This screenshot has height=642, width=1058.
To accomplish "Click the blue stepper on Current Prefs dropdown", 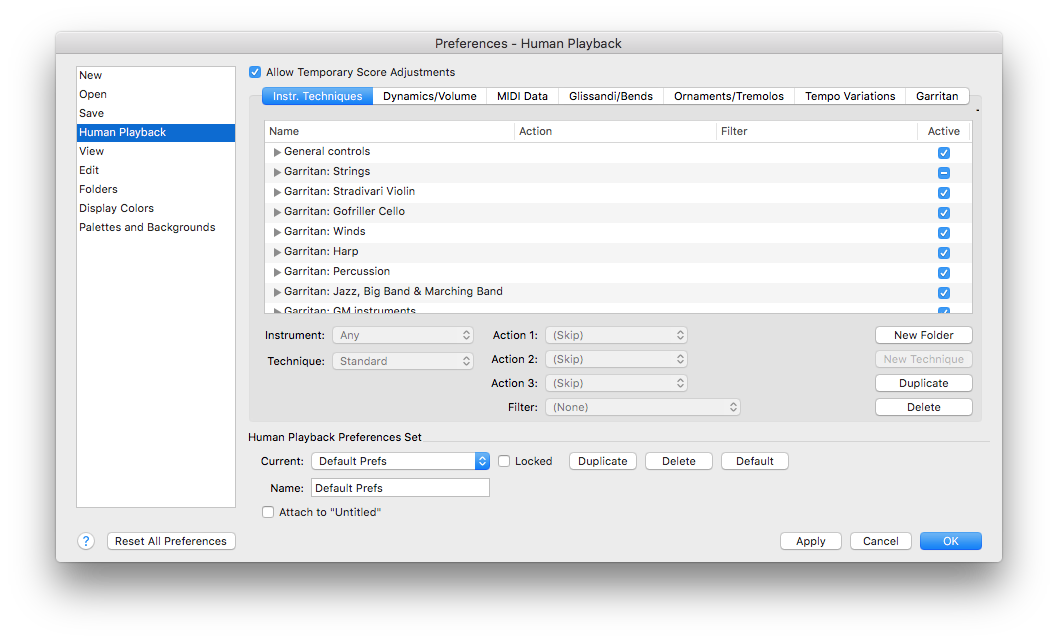I will pyautogui.click(x=481, y=461).
